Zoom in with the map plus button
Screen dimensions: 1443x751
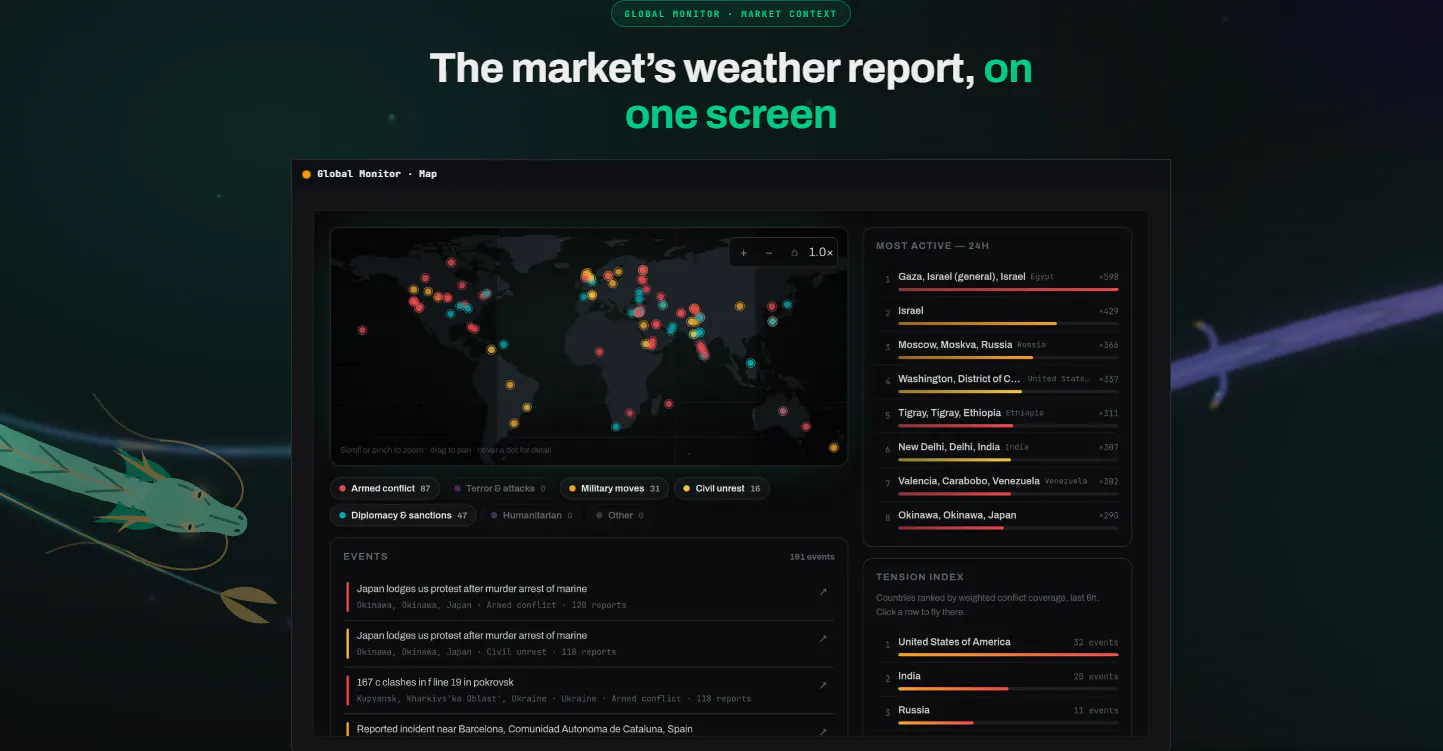743,253
